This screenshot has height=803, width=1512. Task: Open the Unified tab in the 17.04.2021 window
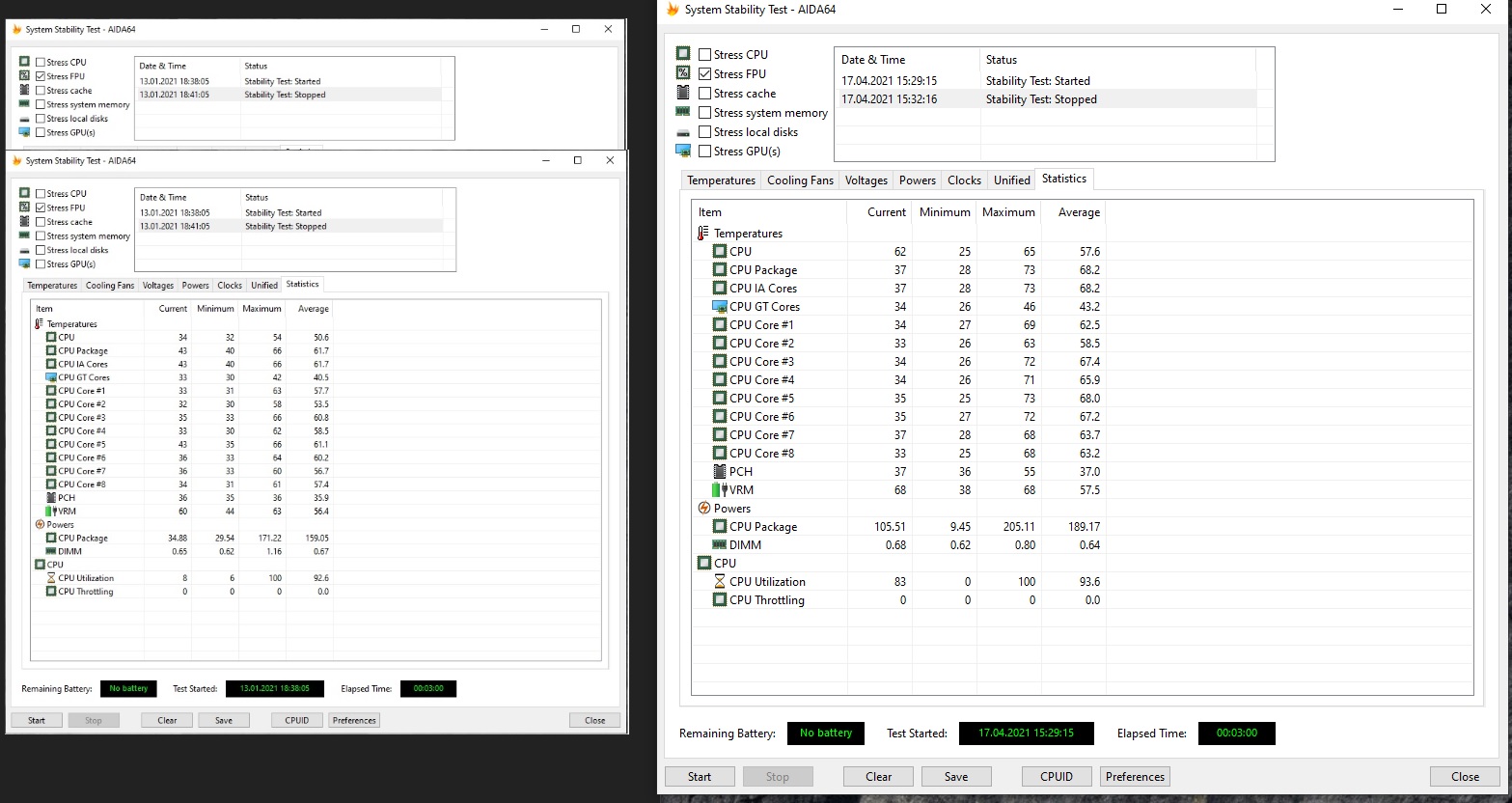[x=1011, y=180]
